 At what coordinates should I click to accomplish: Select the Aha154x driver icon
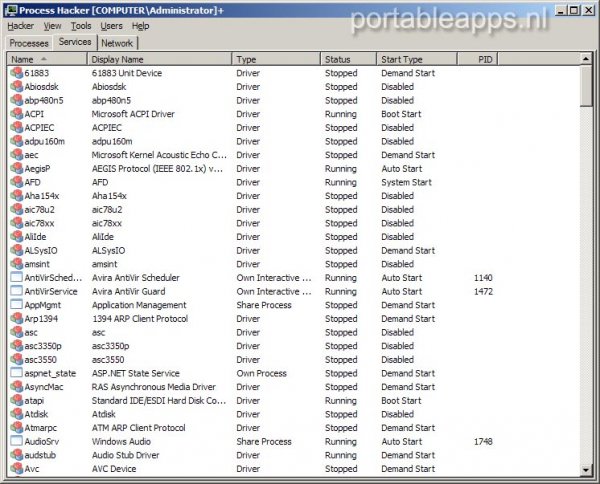pos(16,196)
